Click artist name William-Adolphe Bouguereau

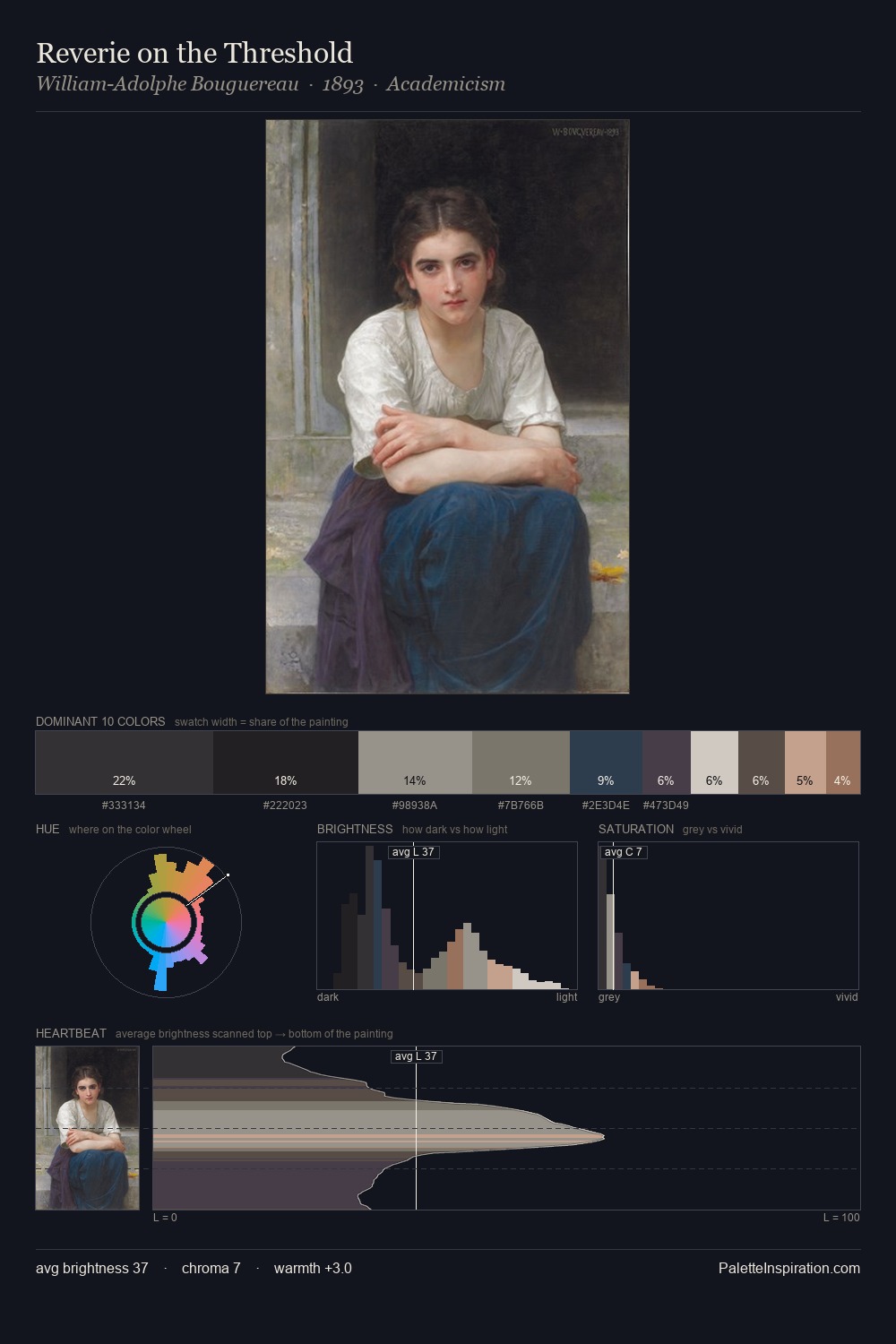point(167,84)
